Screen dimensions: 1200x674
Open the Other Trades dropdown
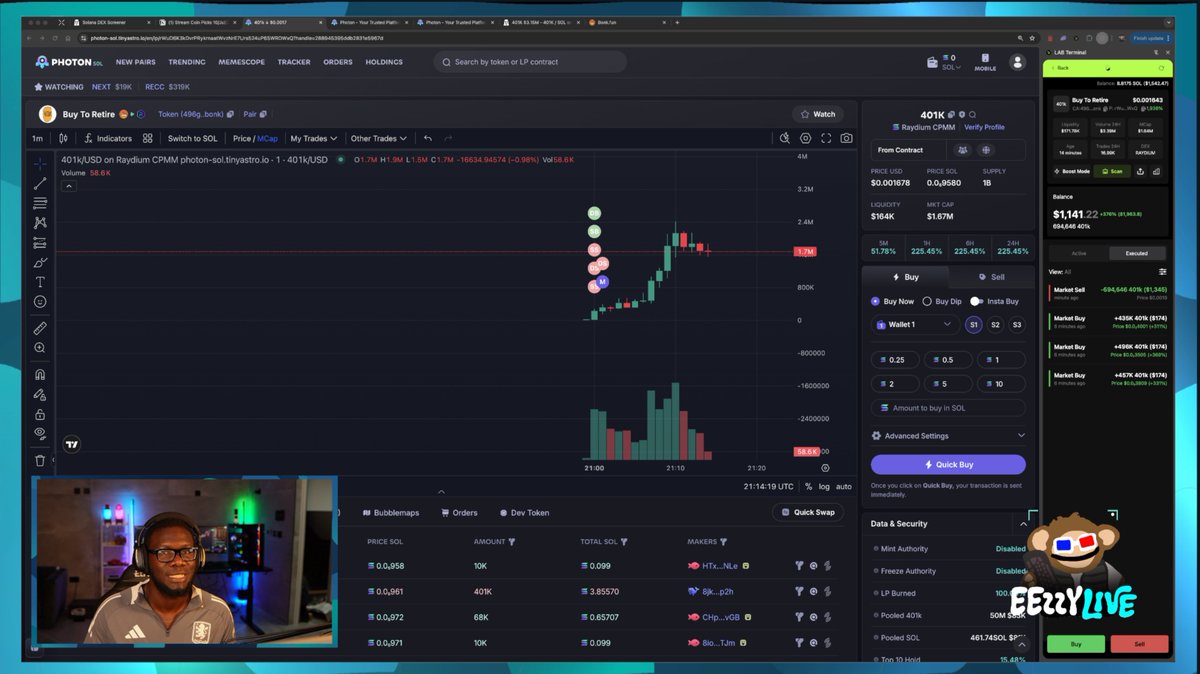coord(379,138)
